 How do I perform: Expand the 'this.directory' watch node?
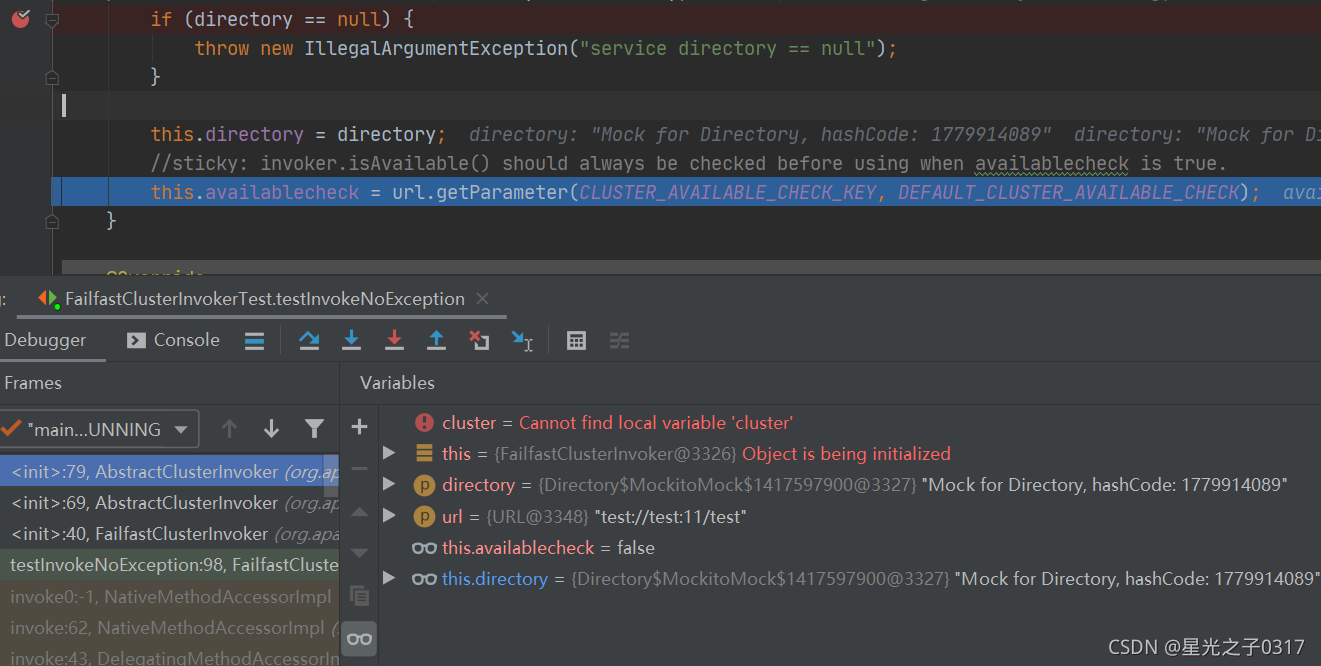389,578
